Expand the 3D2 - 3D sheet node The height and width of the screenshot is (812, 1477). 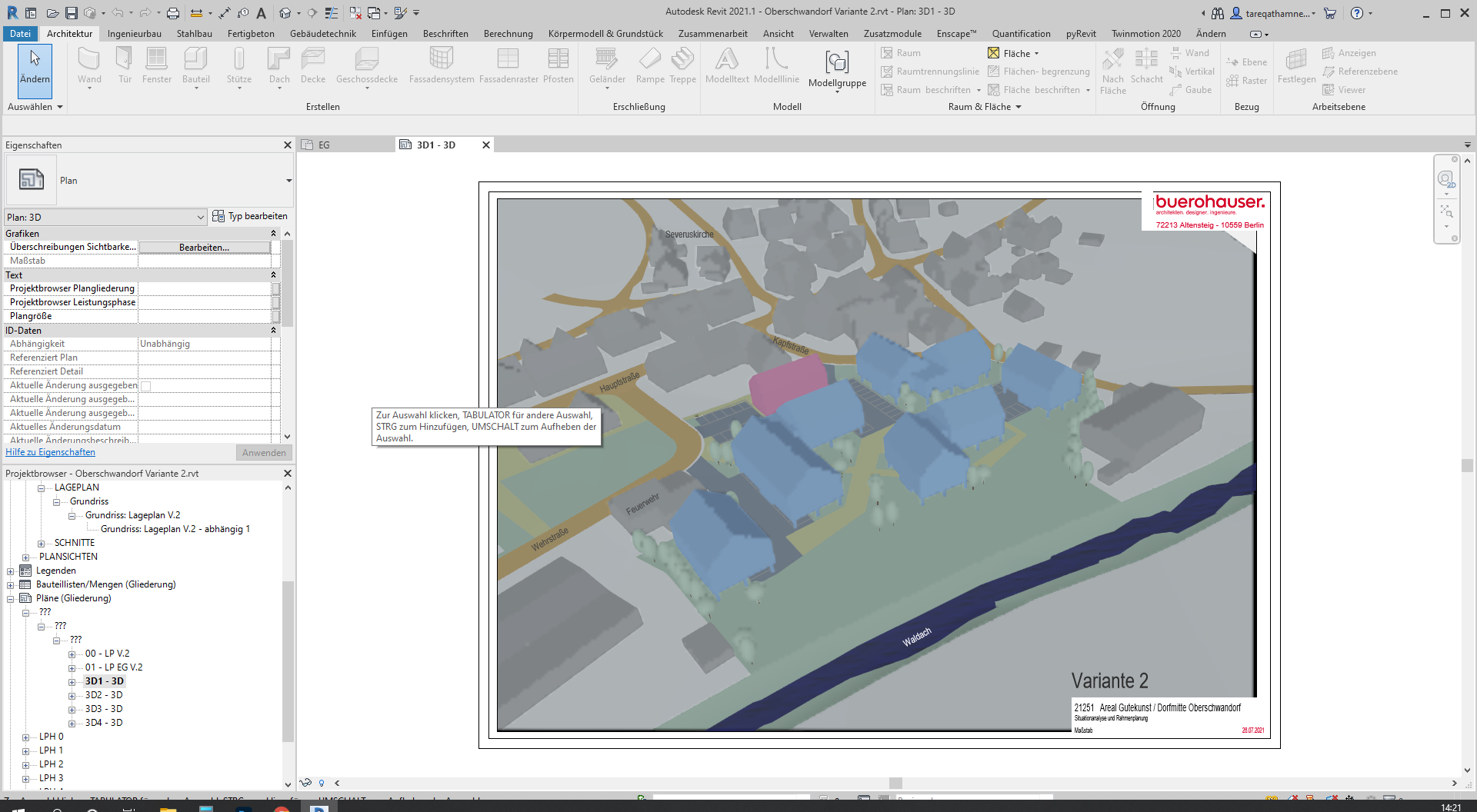click(72, 696)
